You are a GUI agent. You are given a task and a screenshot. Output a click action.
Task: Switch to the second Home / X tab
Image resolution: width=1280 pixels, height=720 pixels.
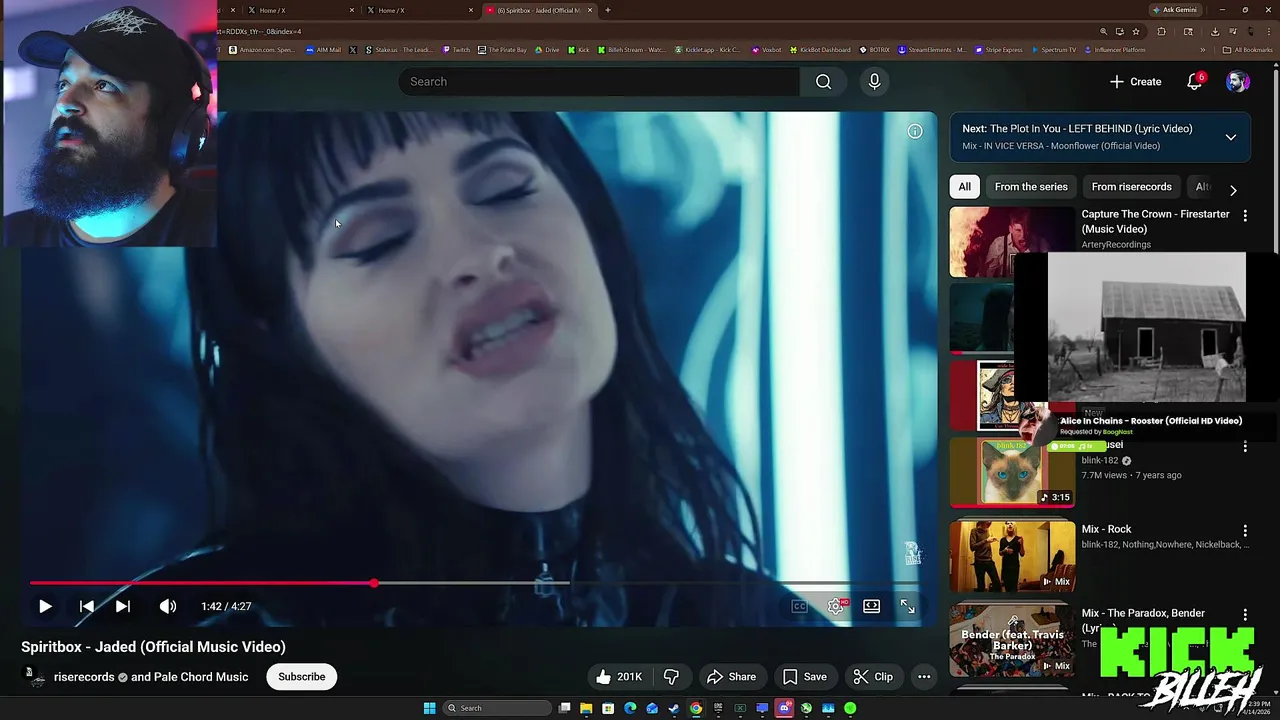pyautogui.click(x=419, y=10)
